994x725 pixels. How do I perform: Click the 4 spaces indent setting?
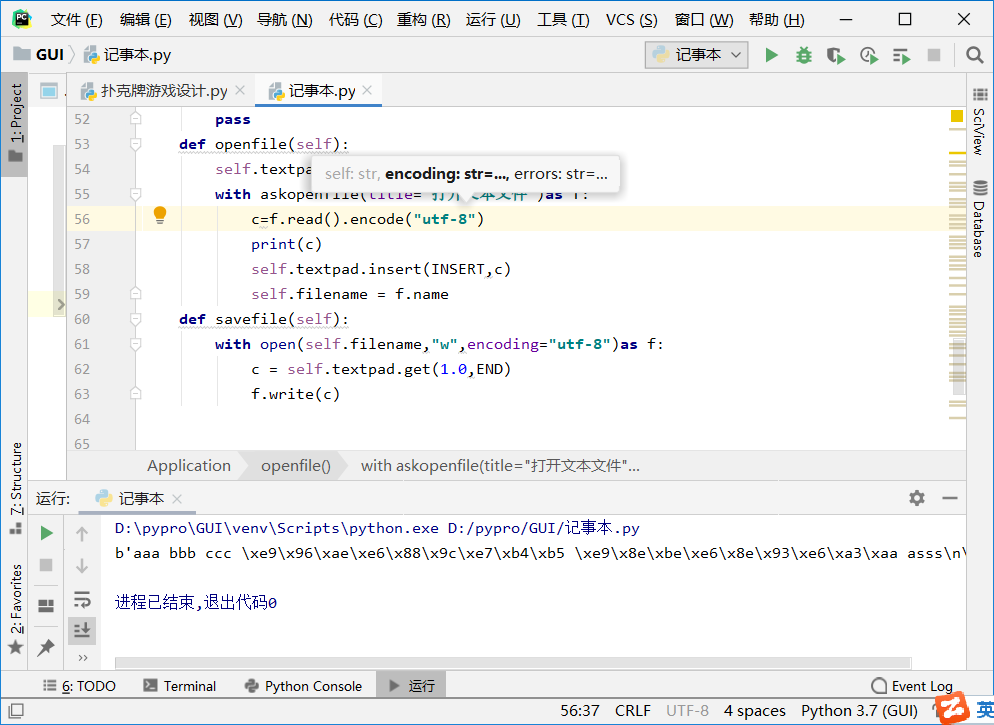coord(754,711)
